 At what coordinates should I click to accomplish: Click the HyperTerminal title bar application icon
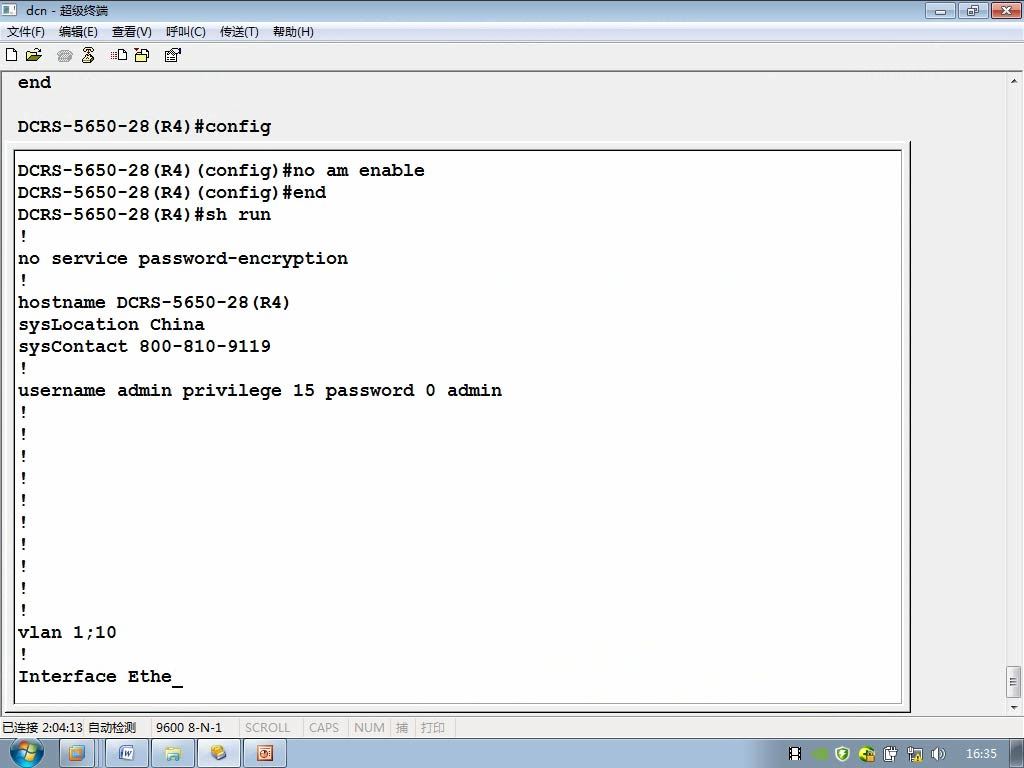10,10
